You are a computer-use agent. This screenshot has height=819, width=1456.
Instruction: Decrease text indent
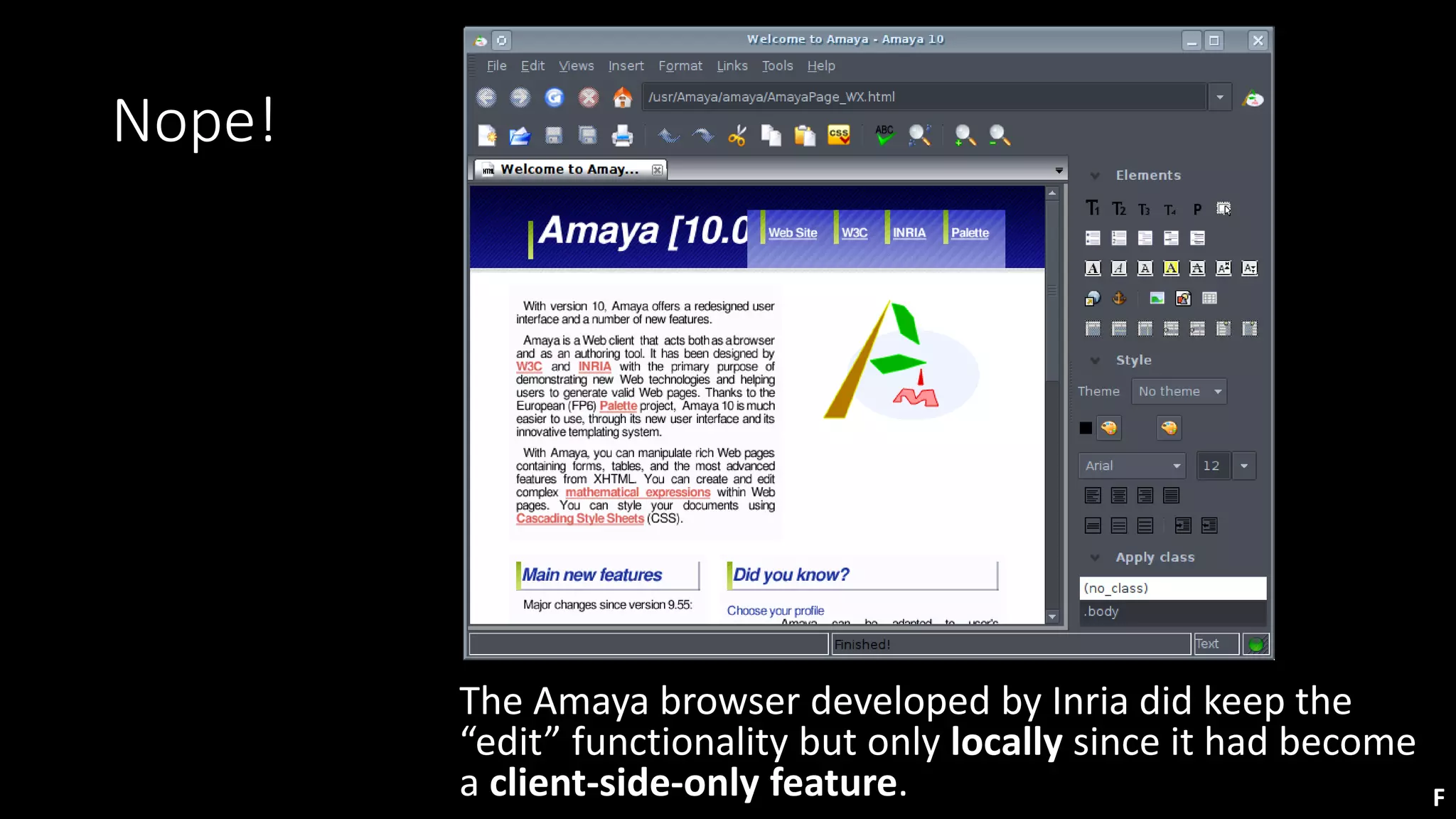tap(1209, 525)
